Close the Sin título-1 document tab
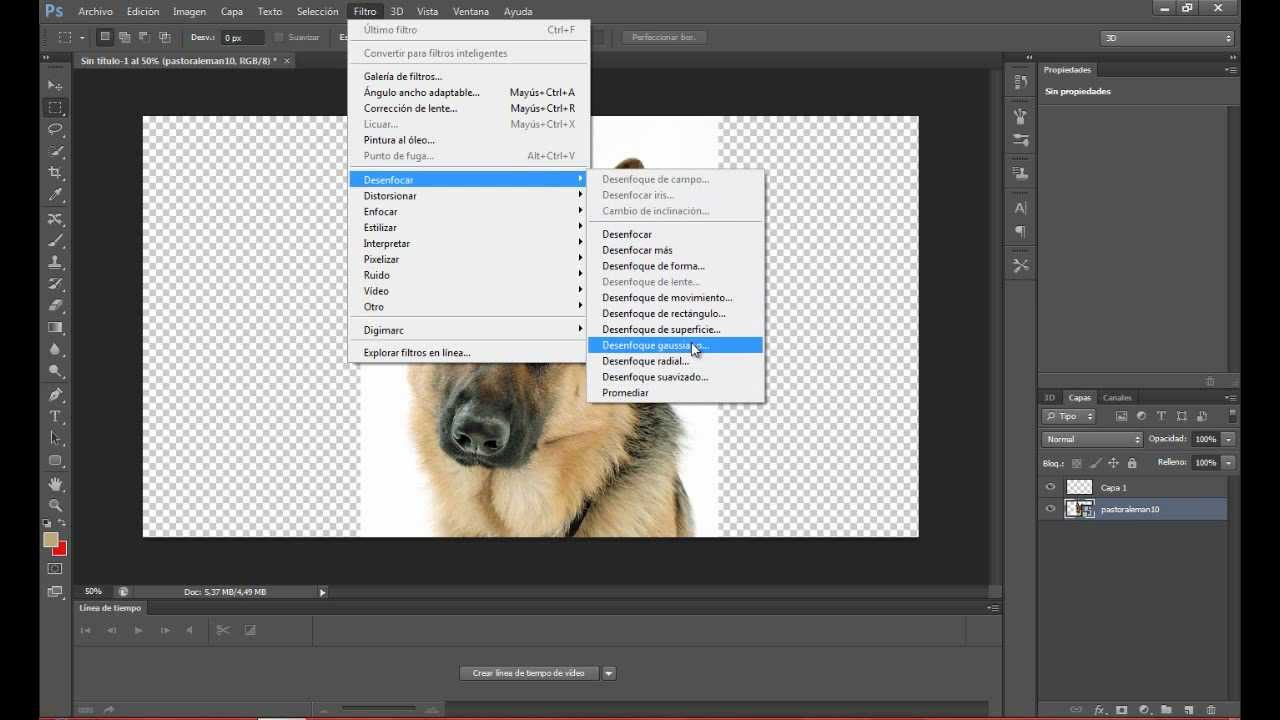 coord(288,61)
